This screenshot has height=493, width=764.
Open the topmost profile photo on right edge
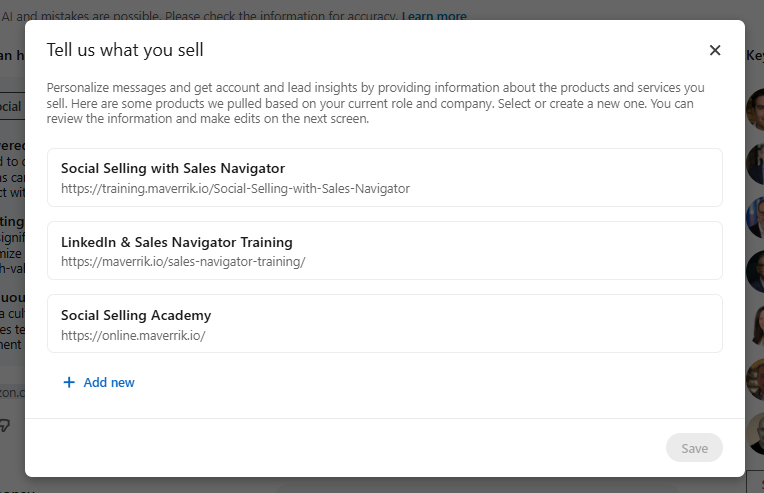[756, 109]
